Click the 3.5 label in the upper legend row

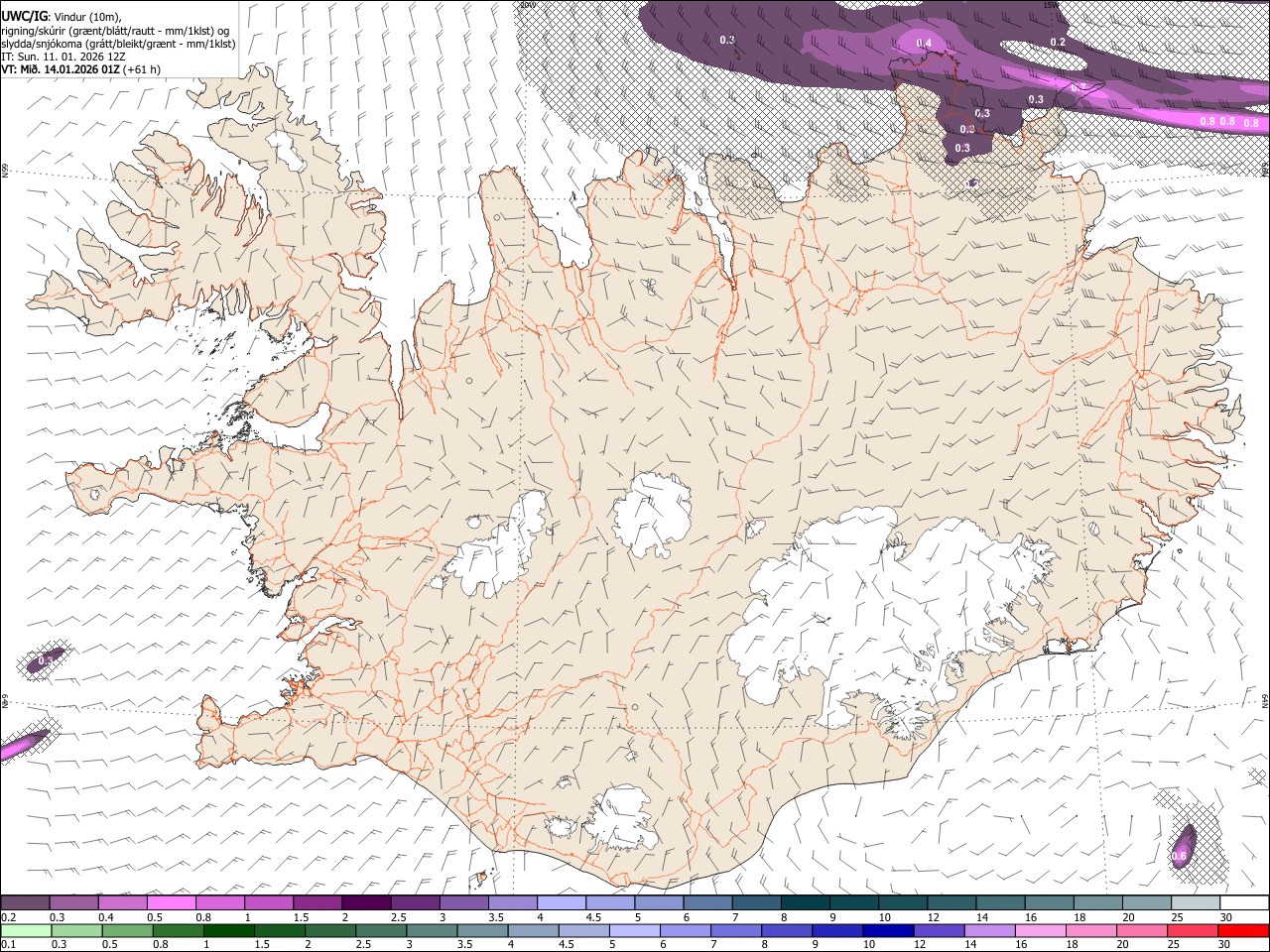click(495, 917)
